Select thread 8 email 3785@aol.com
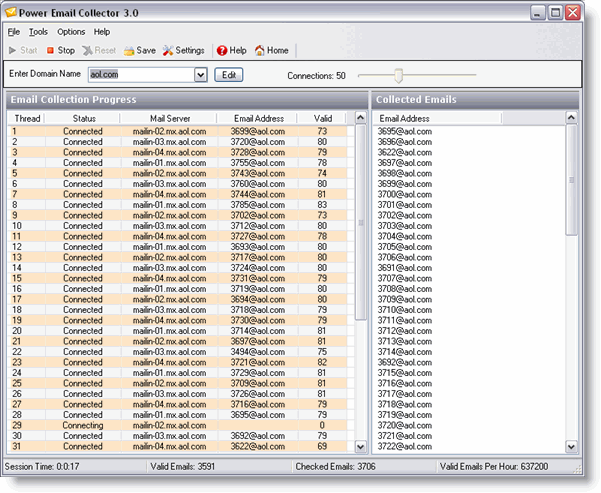This screenshot has width=601, height=493. tap(258, 205)
